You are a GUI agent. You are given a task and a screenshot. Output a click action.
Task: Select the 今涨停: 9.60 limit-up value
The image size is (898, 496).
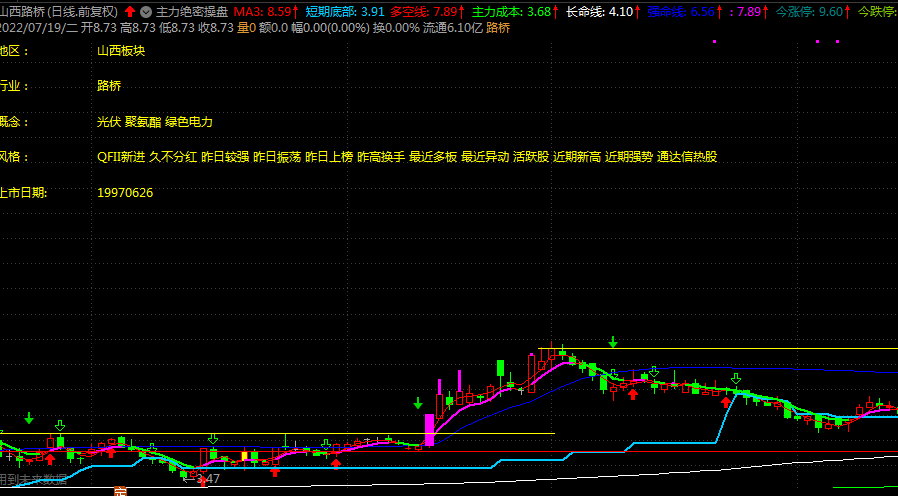809,11
